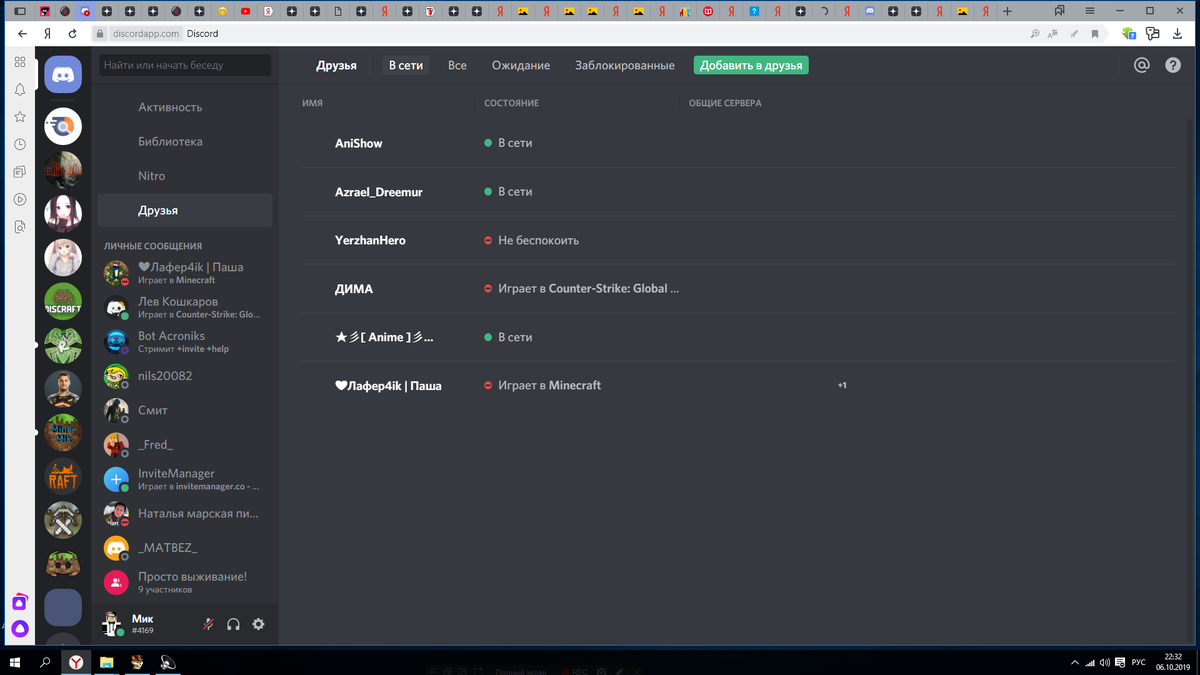
Task: Open DM with InviteManager
Action: 185,479
